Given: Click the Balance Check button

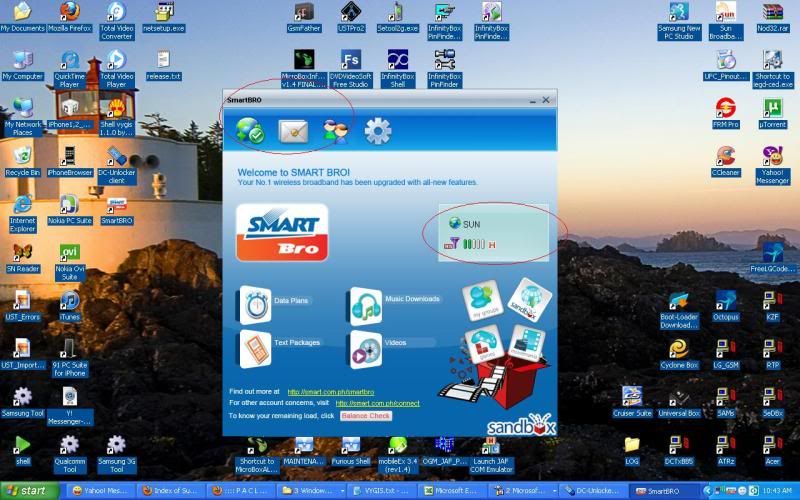Looking at the screenshot, I should [366, 416].
